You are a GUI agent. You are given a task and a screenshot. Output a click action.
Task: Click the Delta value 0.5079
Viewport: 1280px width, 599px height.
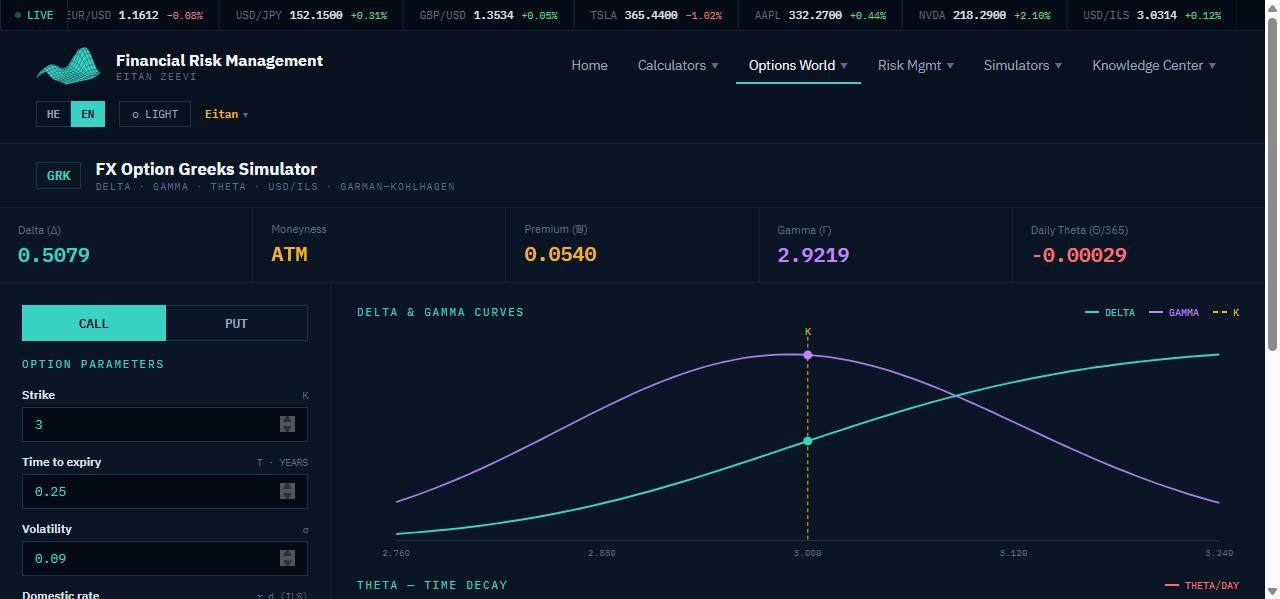click(54, 255)
